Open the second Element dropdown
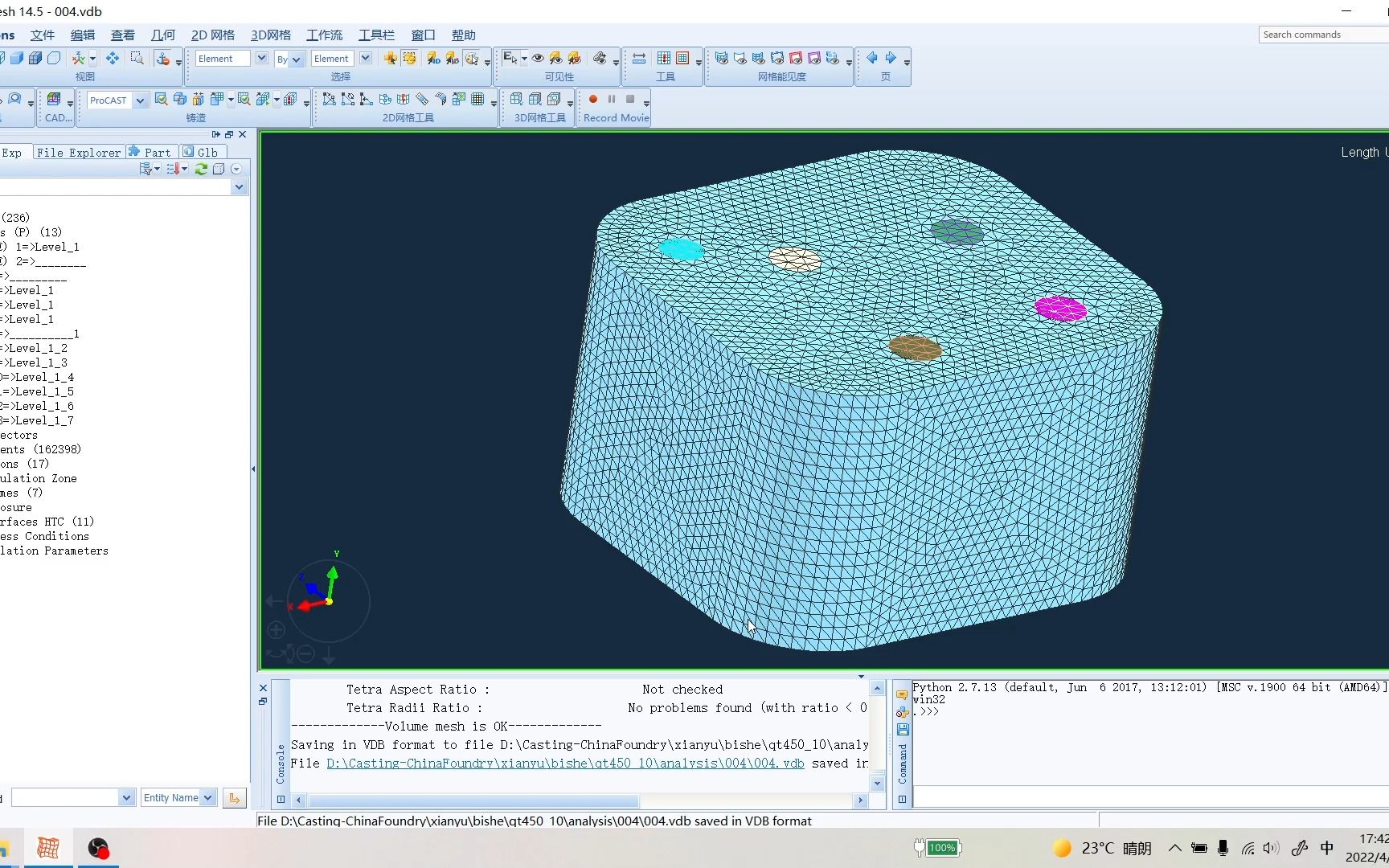Screen dimensions: 1389x868 pos(366,58)
